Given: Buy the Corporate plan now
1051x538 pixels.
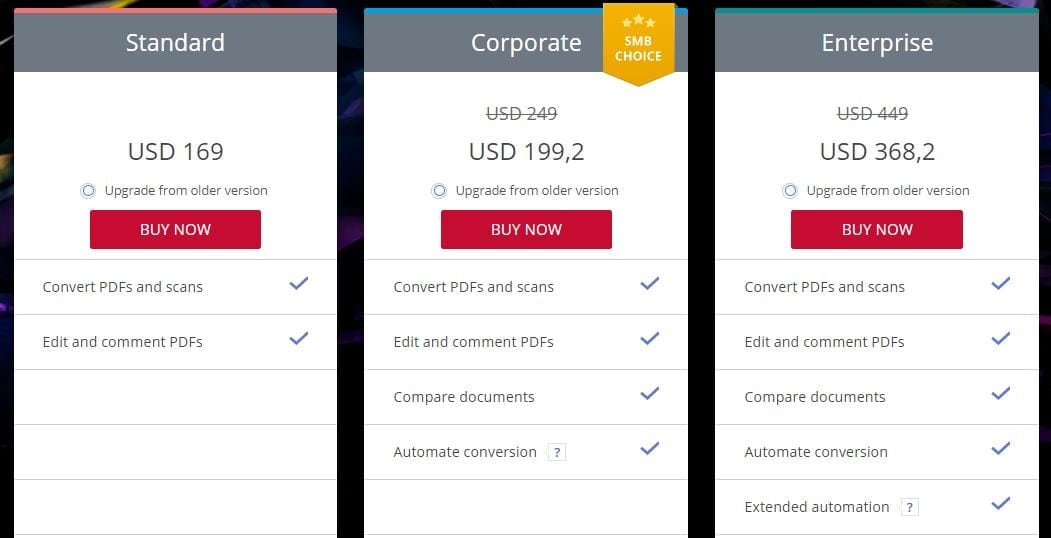Looking at the screenshot, I should point(526,230).
